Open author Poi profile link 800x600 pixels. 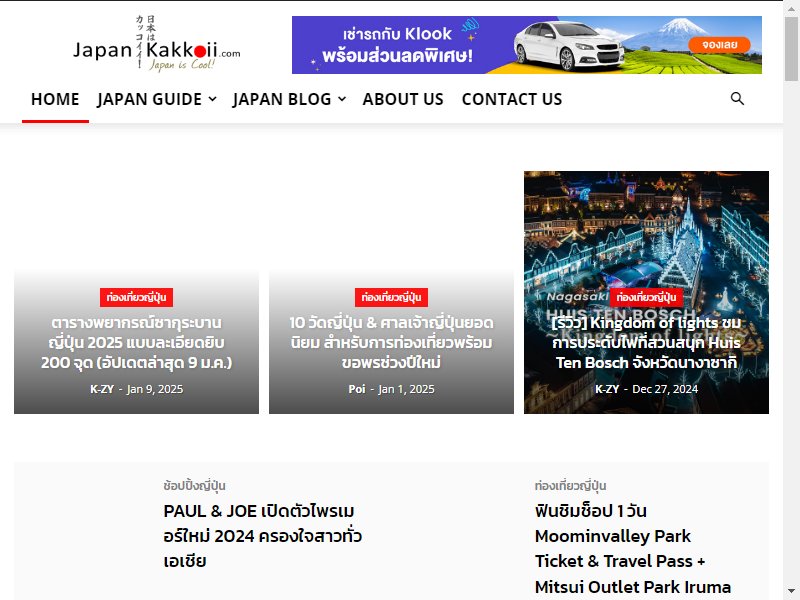pos(357,389)
